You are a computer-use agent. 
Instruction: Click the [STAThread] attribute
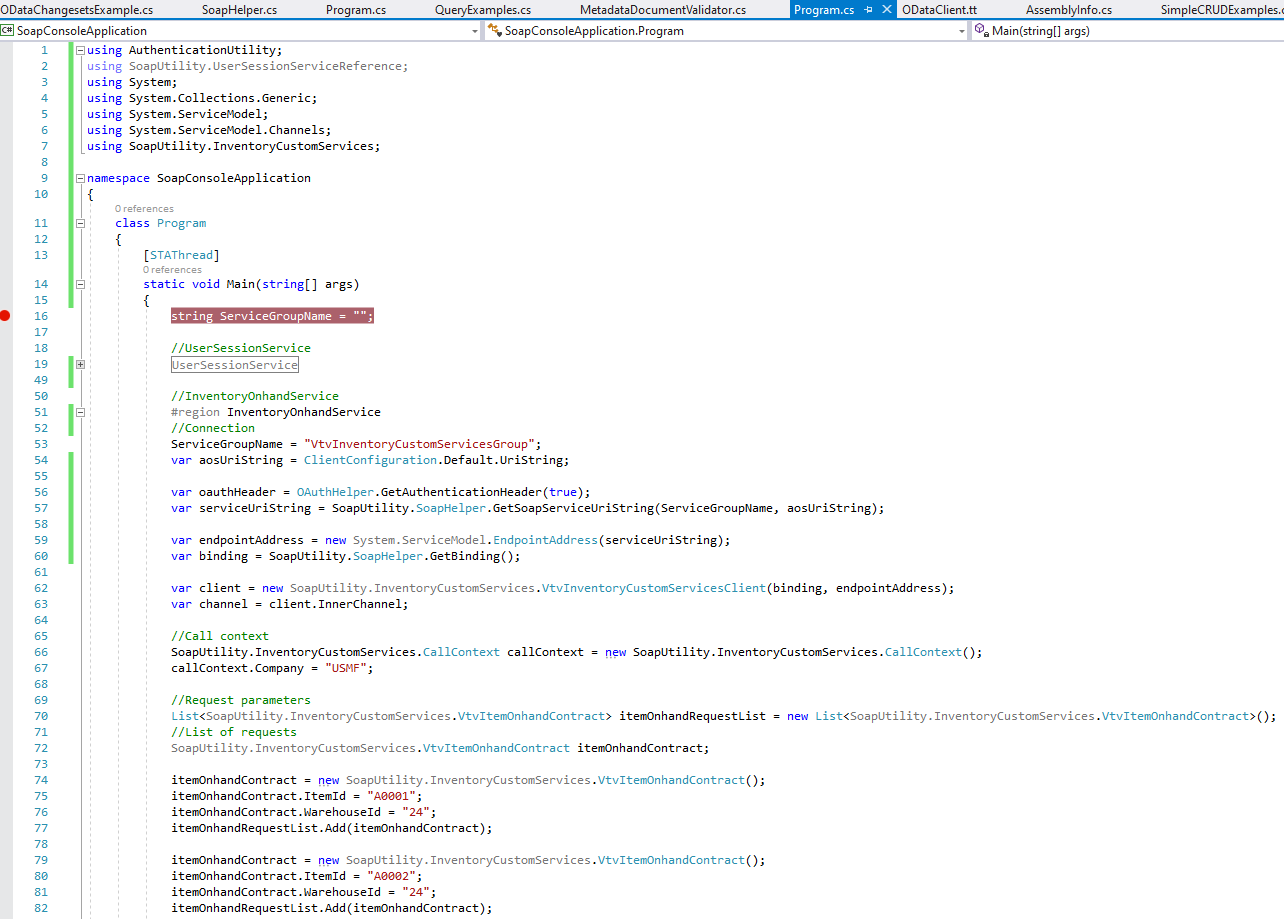click(x=181, y=256)
